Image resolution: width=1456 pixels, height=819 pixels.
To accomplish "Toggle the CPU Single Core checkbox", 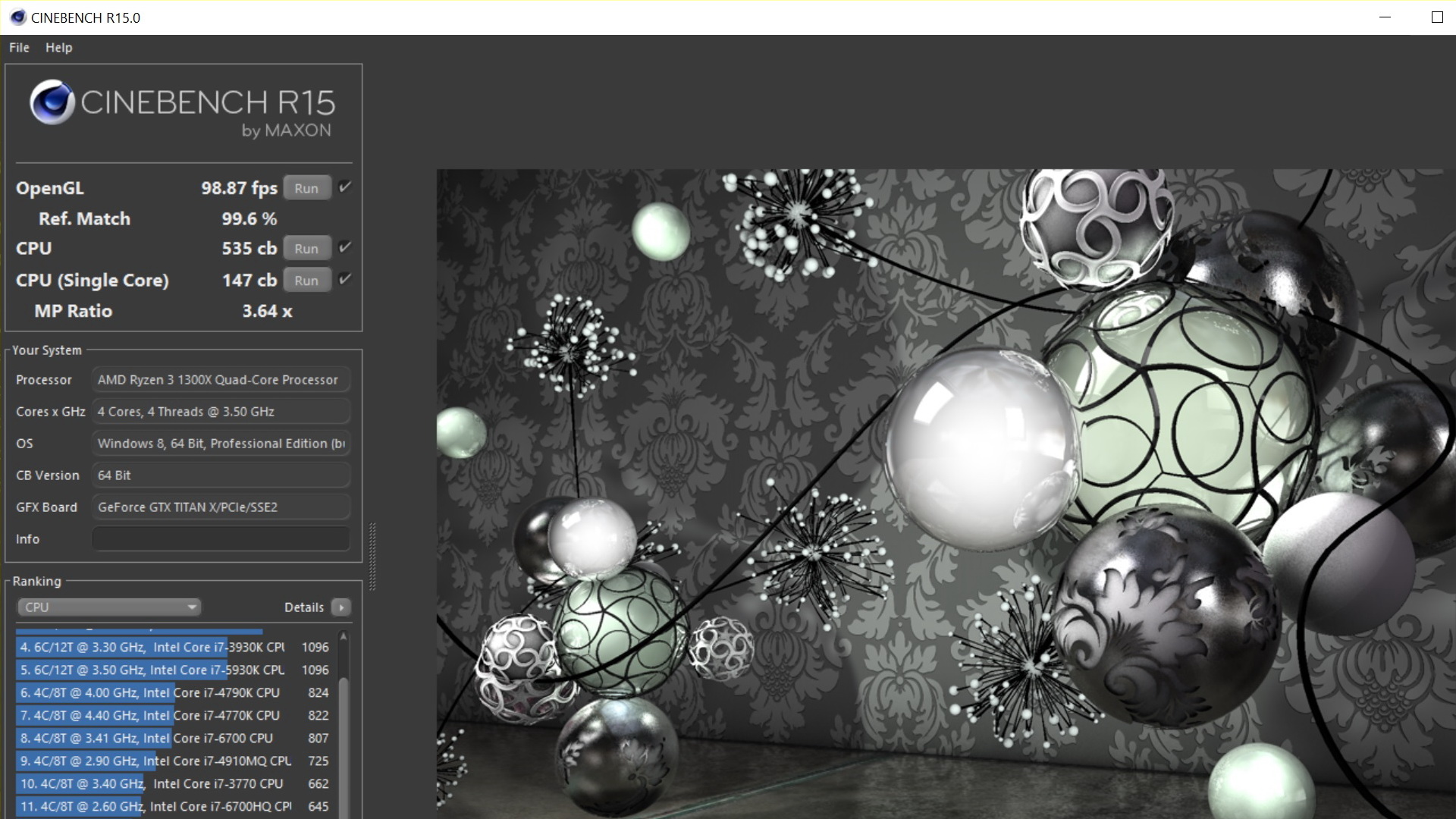I will tap(345, 279).
